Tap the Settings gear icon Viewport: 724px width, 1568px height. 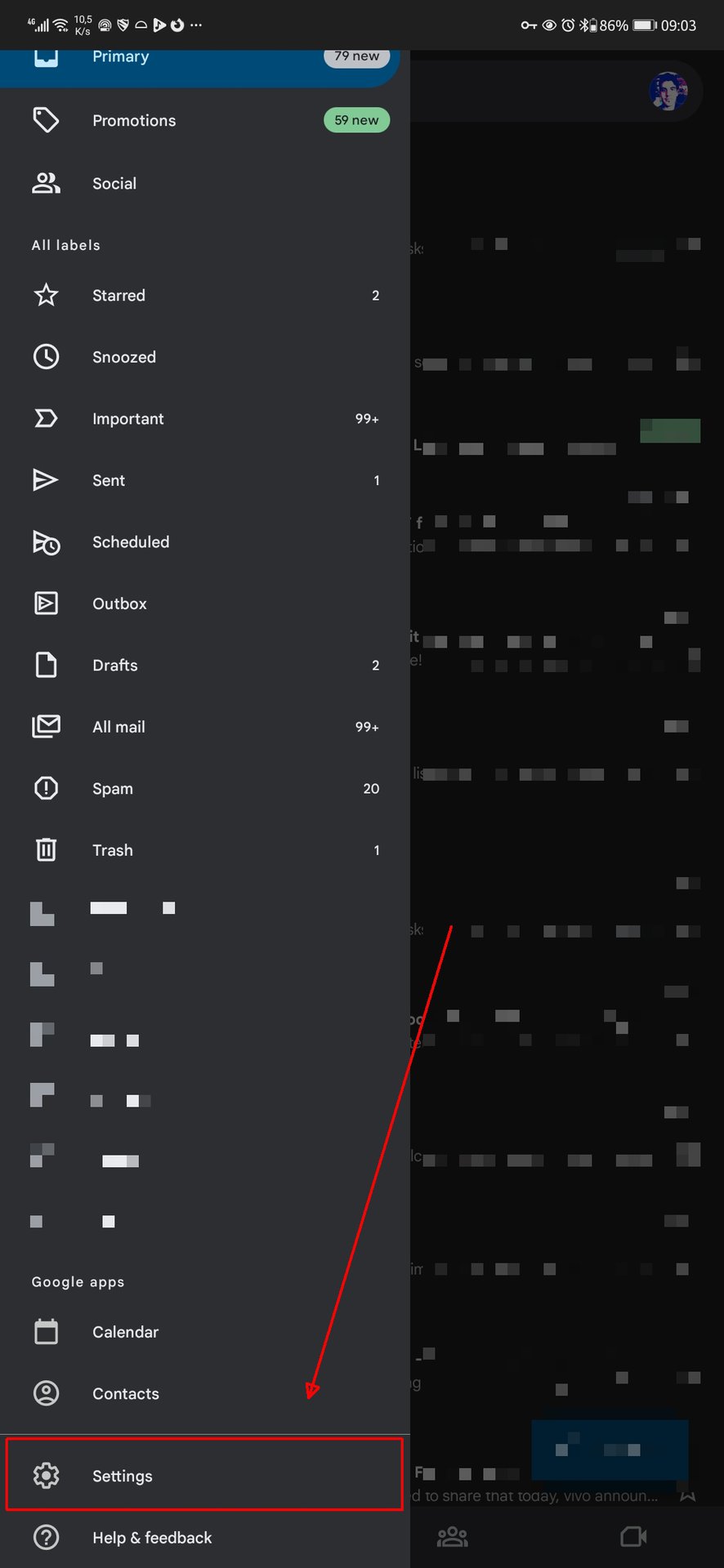pyautogui.click(x=46, y=1476)
